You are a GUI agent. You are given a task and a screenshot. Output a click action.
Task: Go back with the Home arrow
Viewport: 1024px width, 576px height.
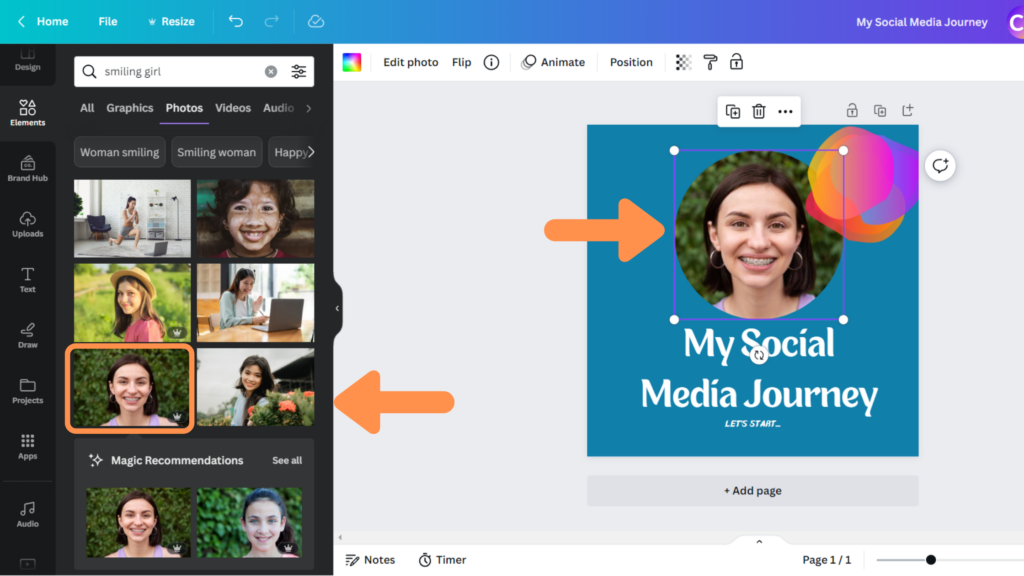(x=21, y=22)
